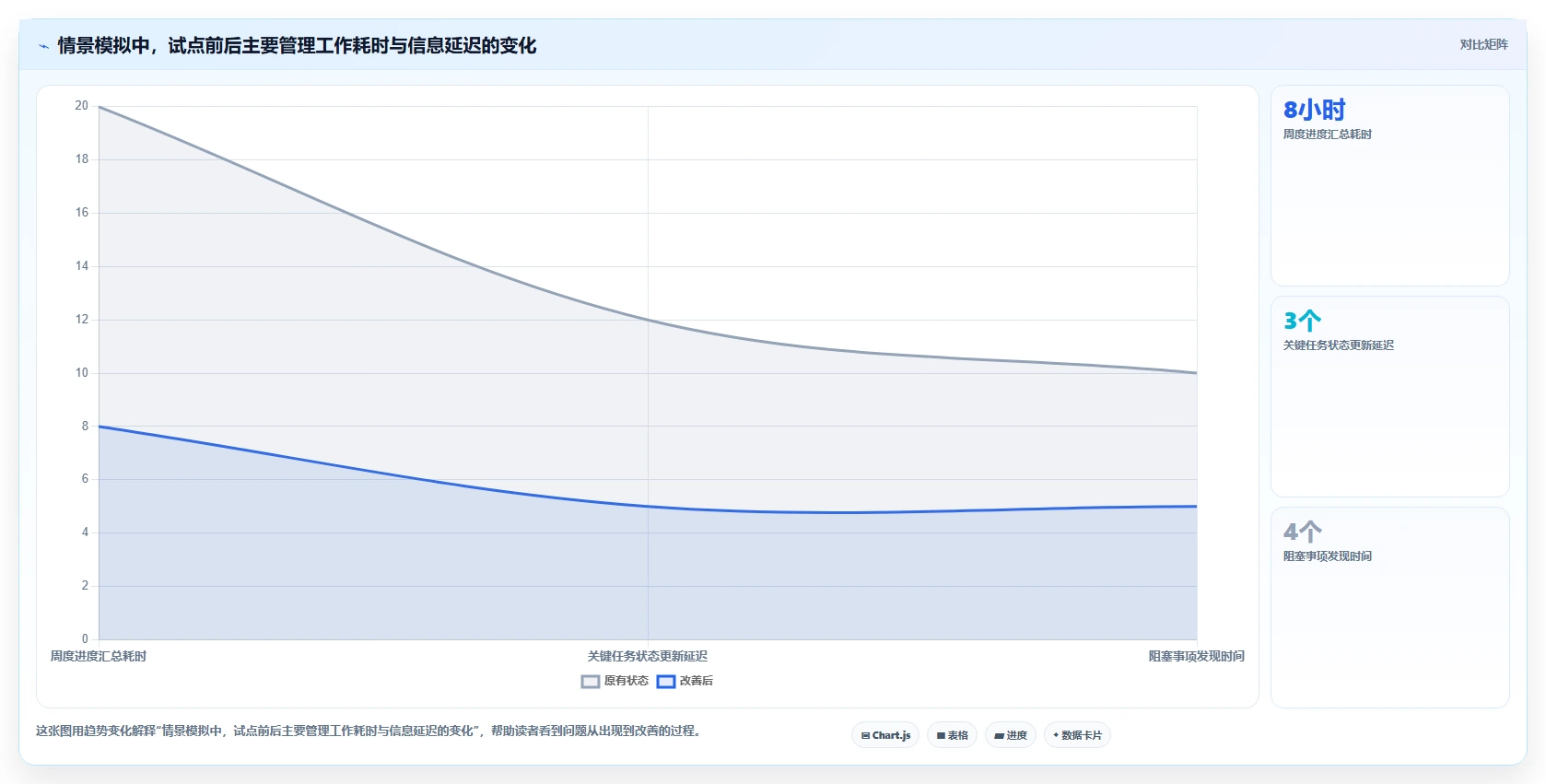The width and height of the screenshot is (1546, 784).
Task: Select the 表格 chip
Action: pyautogui.click(x=952, y=735)
